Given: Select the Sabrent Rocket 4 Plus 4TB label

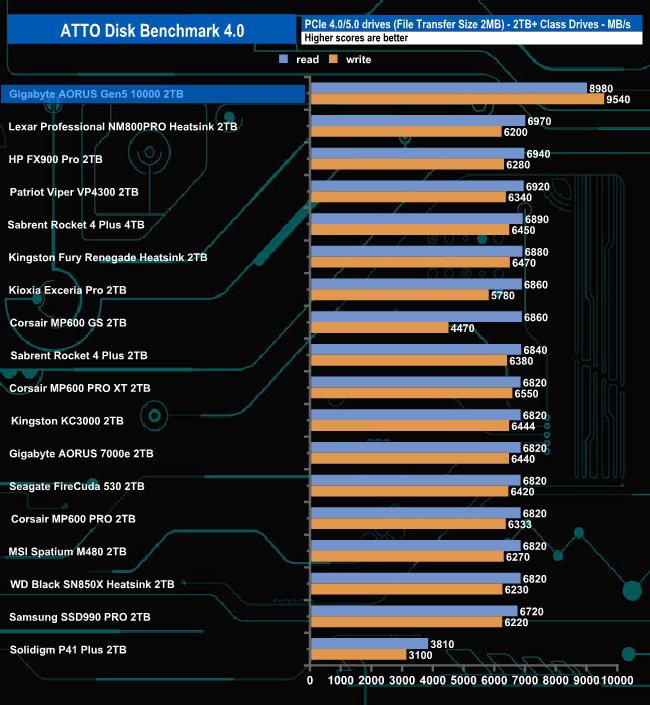Looking at the screenshot, I should coord(76,225).
